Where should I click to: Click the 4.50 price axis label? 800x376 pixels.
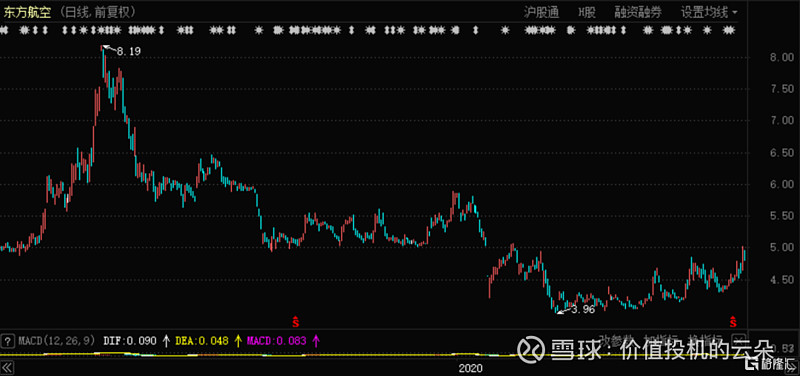[782, 280]
